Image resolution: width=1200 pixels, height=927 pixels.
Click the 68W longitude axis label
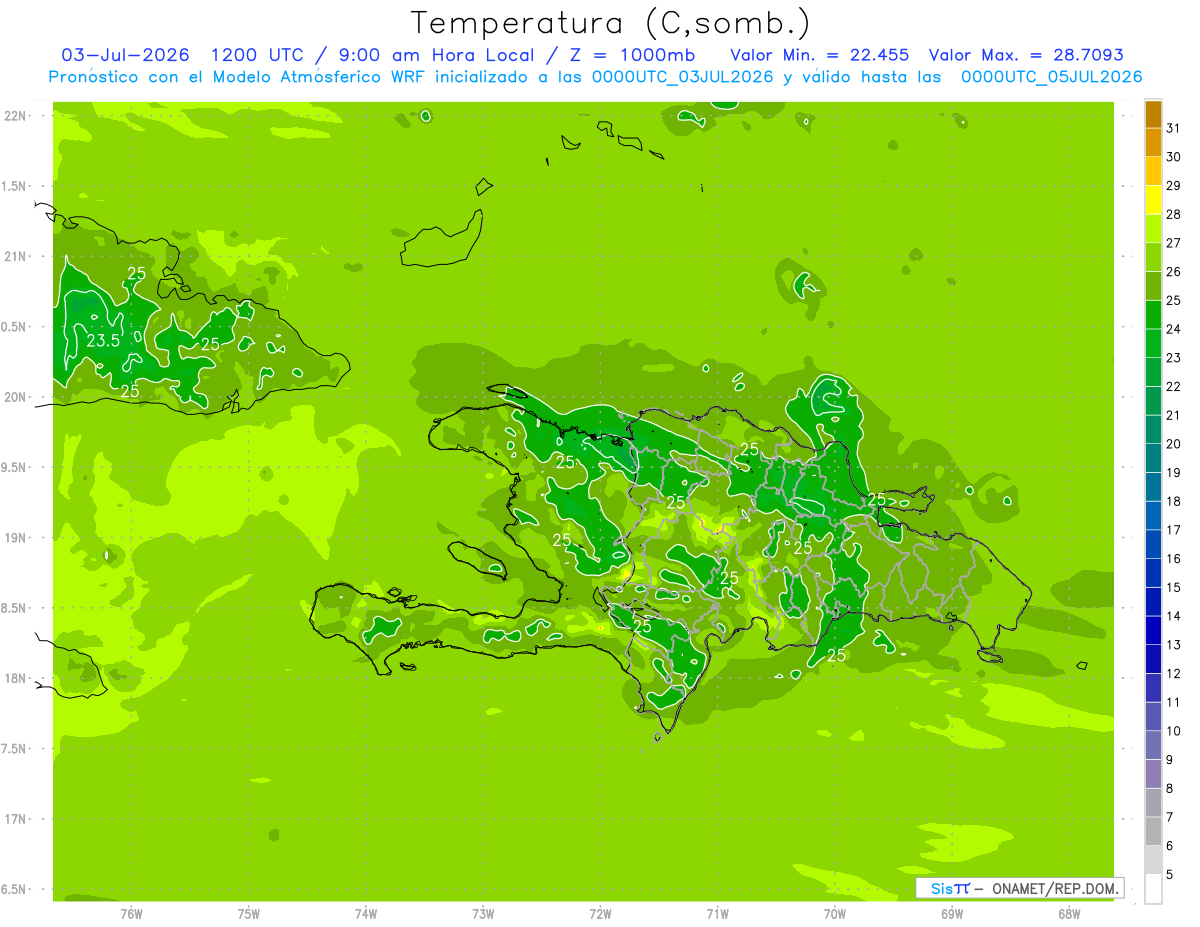click(x=1069, y=913)
